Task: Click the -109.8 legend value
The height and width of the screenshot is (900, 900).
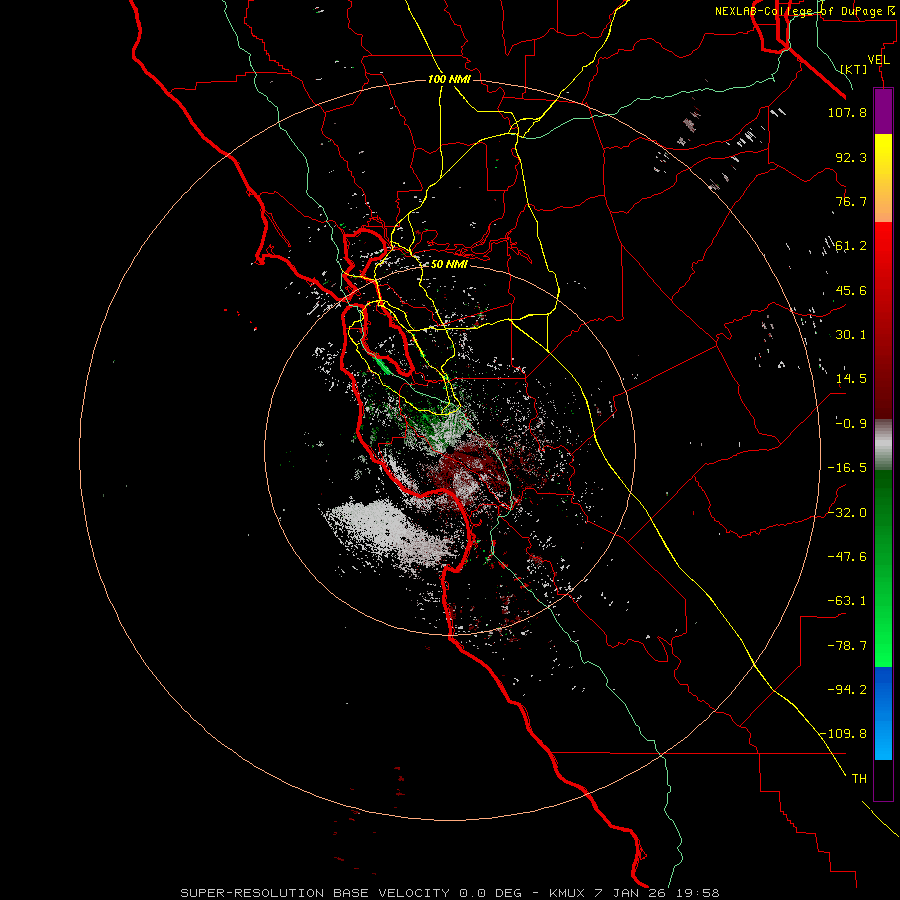Action: 843,734
